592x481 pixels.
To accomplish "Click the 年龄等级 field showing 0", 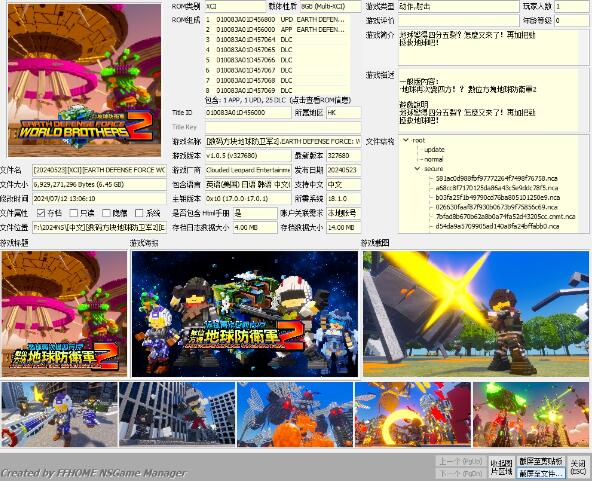I will pyautogui.click(x=571, y=20).
